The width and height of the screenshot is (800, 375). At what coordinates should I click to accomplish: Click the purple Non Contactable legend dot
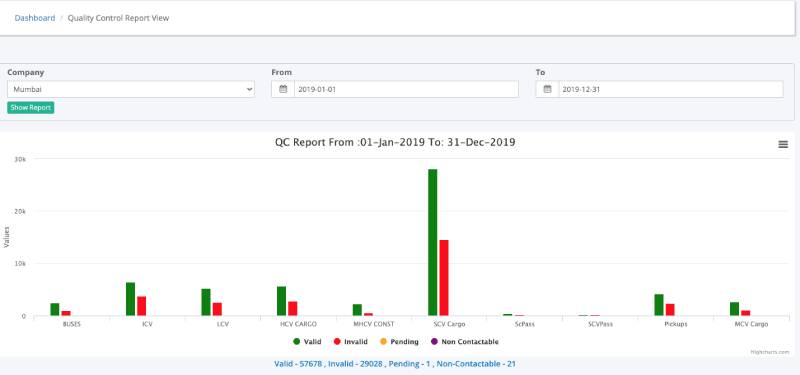click(x=434, y=342)
